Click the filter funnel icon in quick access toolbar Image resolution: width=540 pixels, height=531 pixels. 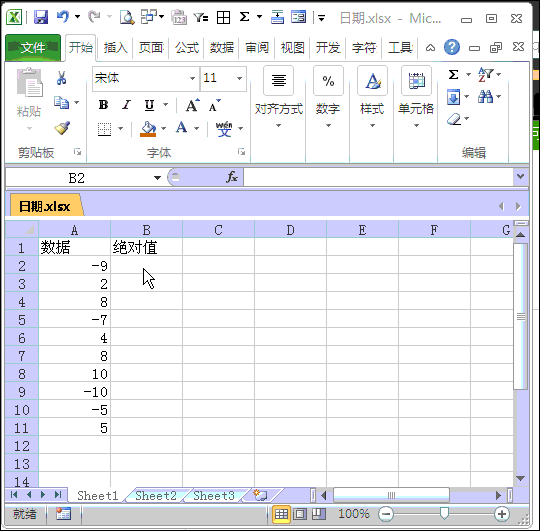click(x=200, y=17)
